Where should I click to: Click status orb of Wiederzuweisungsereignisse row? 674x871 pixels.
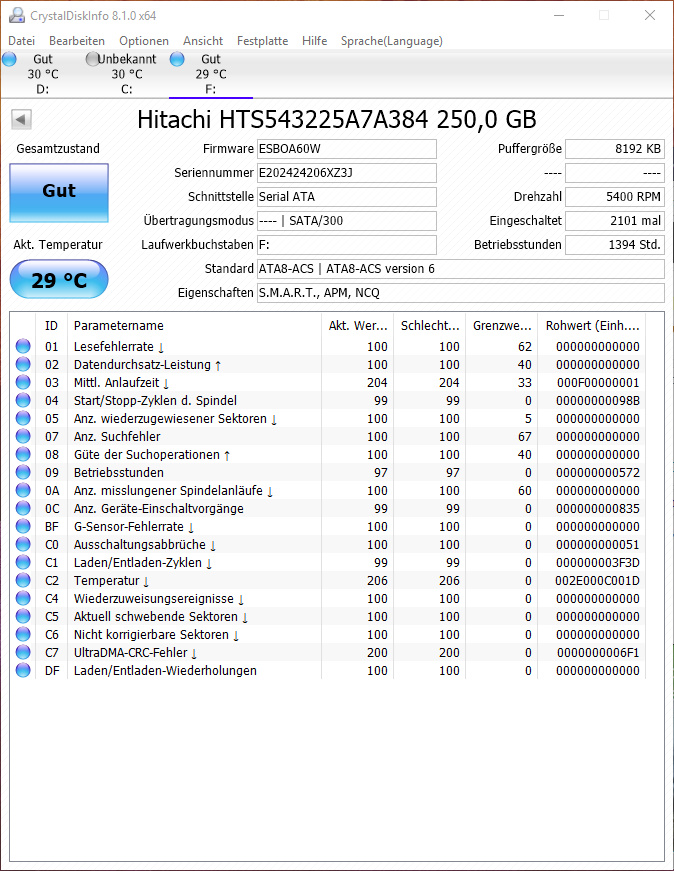(x=23, y=598)
